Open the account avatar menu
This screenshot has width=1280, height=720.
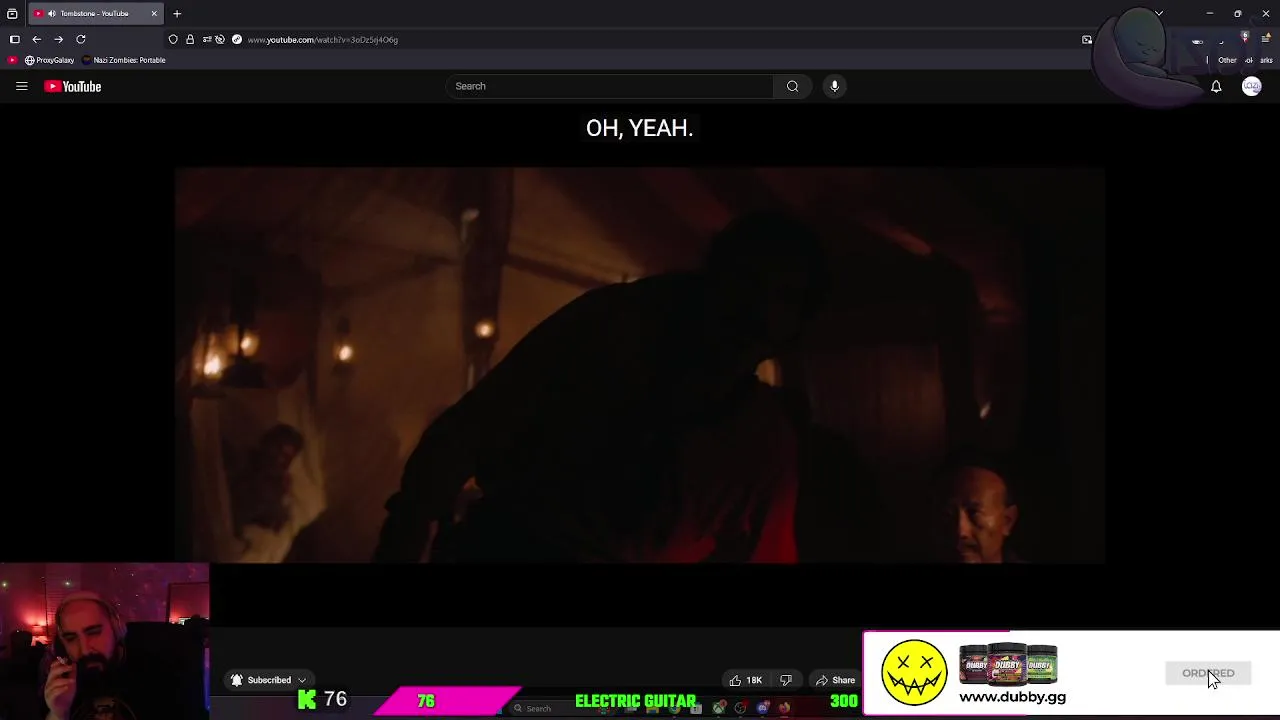tap(1251, 87)
